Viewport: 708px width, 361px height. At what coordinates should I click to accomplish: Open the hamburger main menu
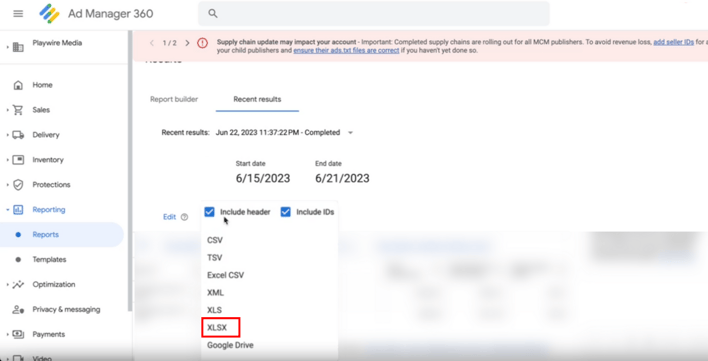(x=18, y=14)
